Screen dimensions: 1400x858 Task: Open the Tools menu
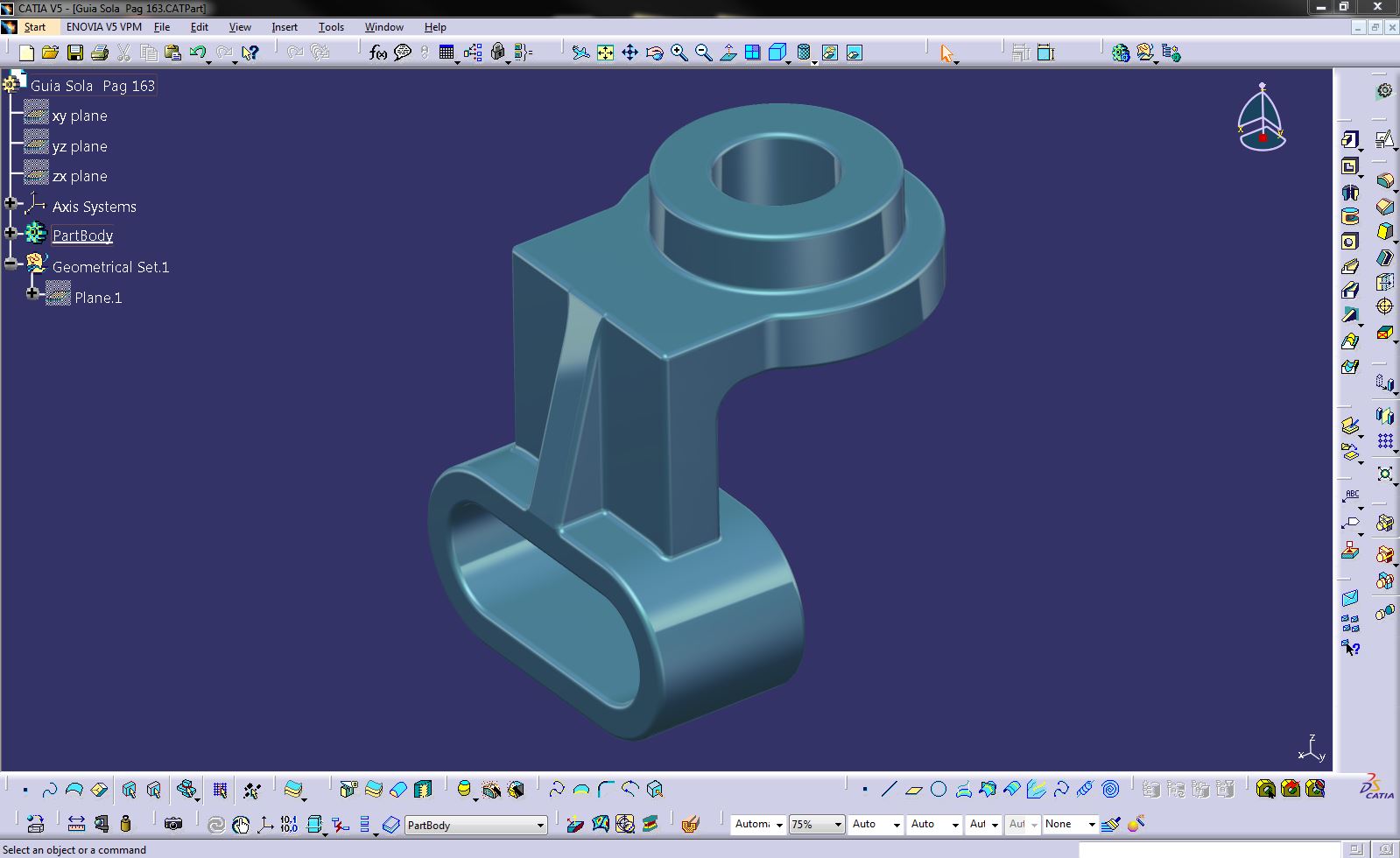(x=331, y=27)
